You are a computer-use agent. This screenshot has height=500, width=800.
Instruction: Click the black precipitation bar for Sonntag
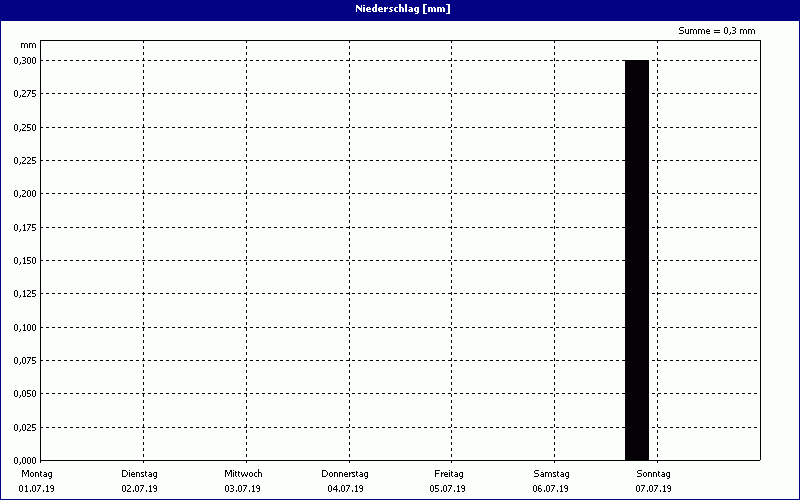pos(636,260)
